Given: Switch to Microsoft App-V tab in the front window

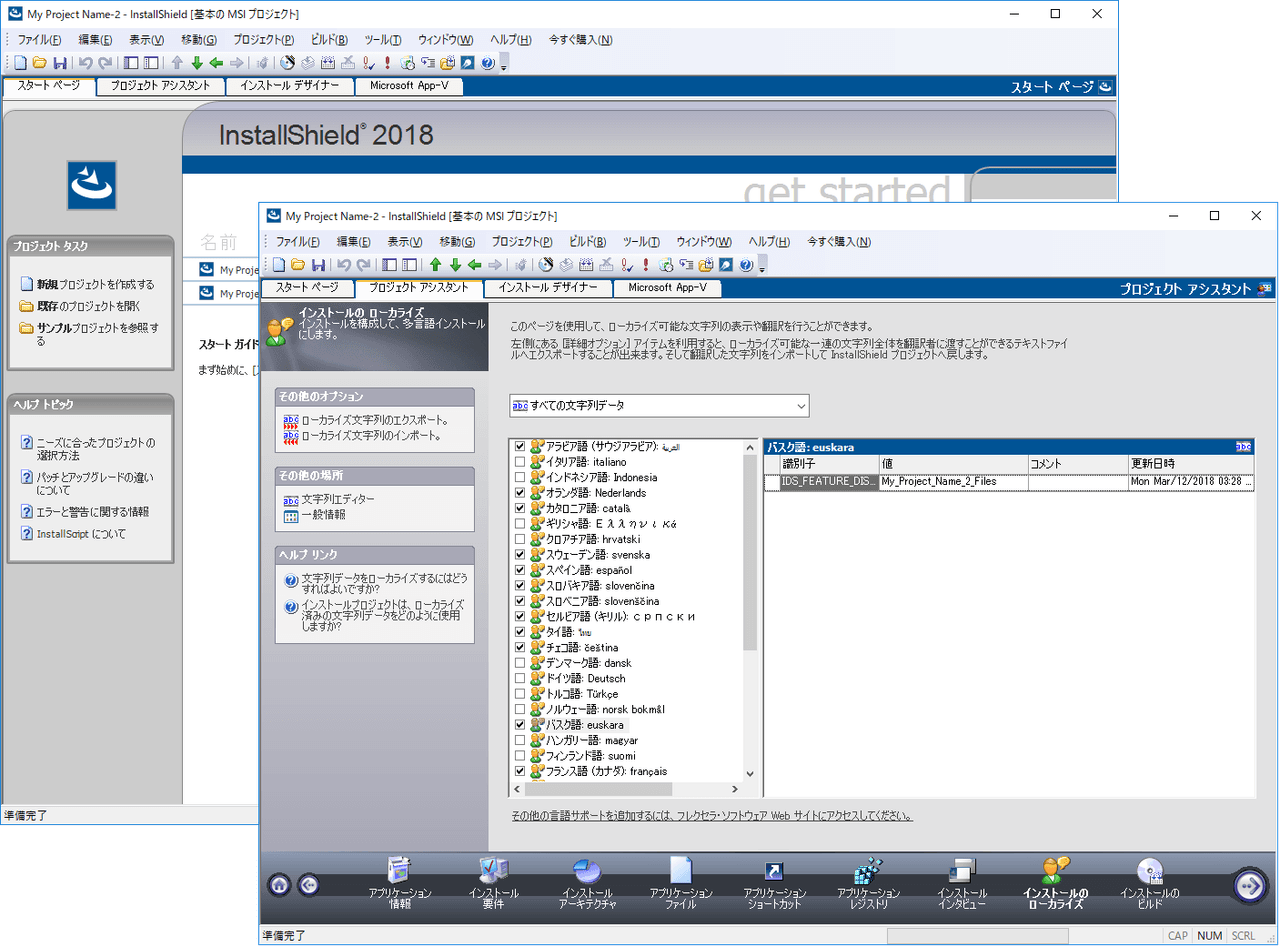Looking at the screenshot, I should (x=667, y=288).
